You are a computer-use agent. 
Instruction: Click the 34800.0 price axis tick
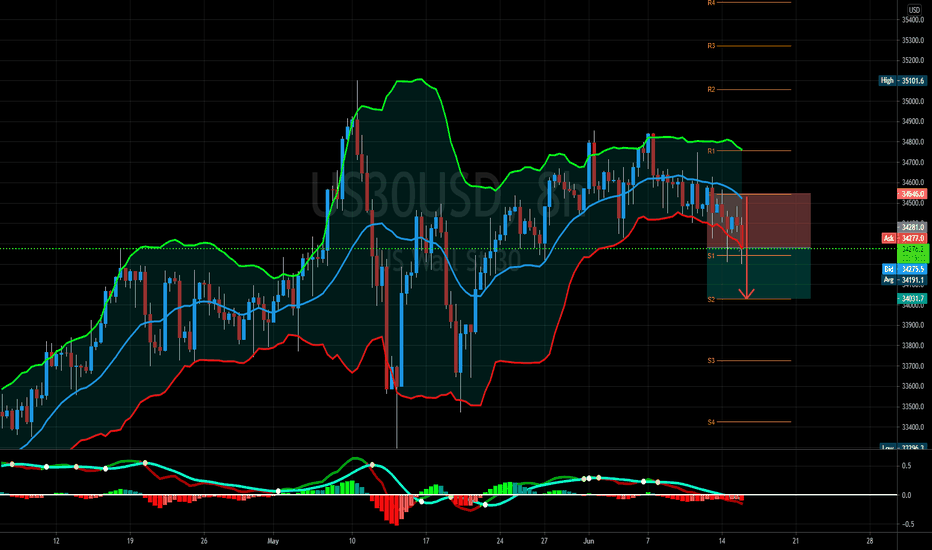[913, 142]
